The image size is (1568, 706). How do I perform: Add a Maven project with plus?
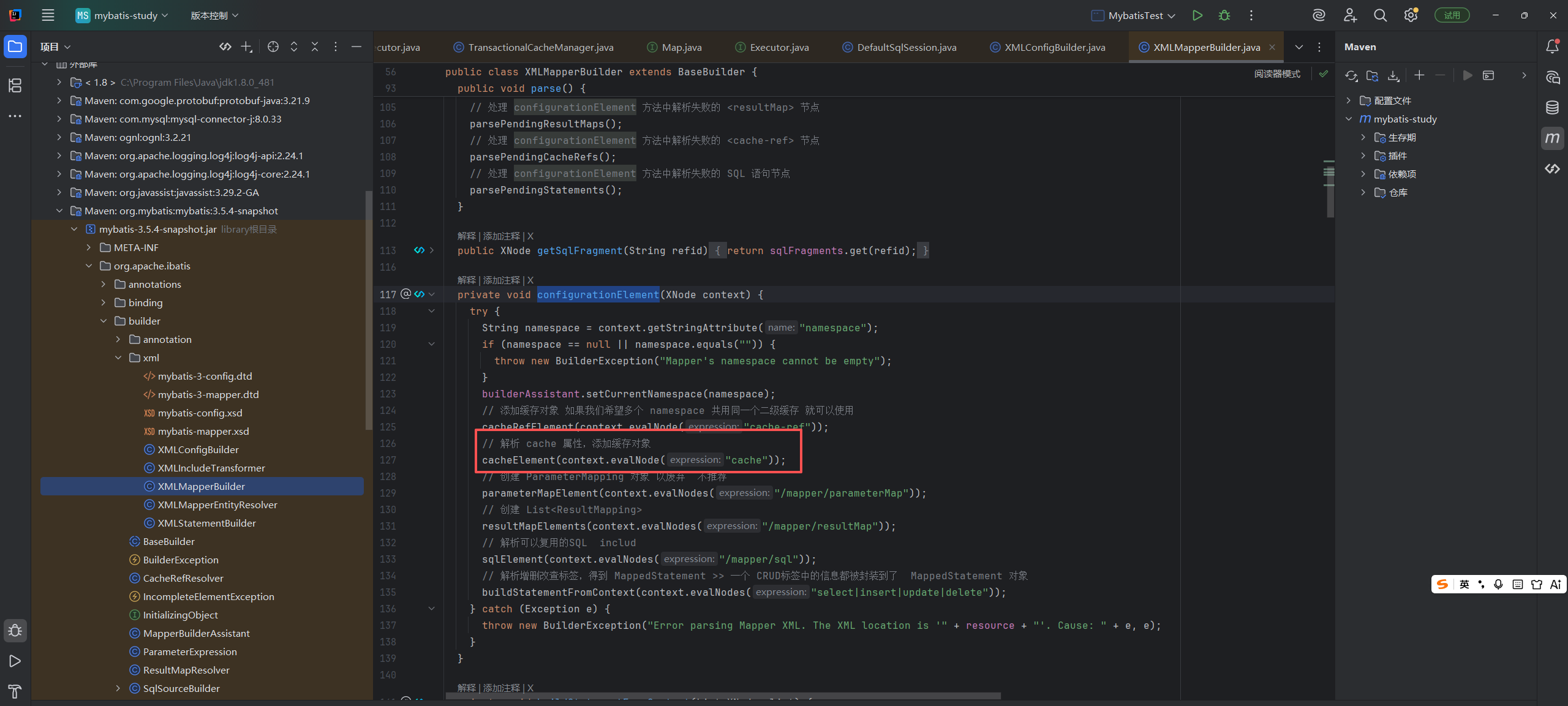1419,75
